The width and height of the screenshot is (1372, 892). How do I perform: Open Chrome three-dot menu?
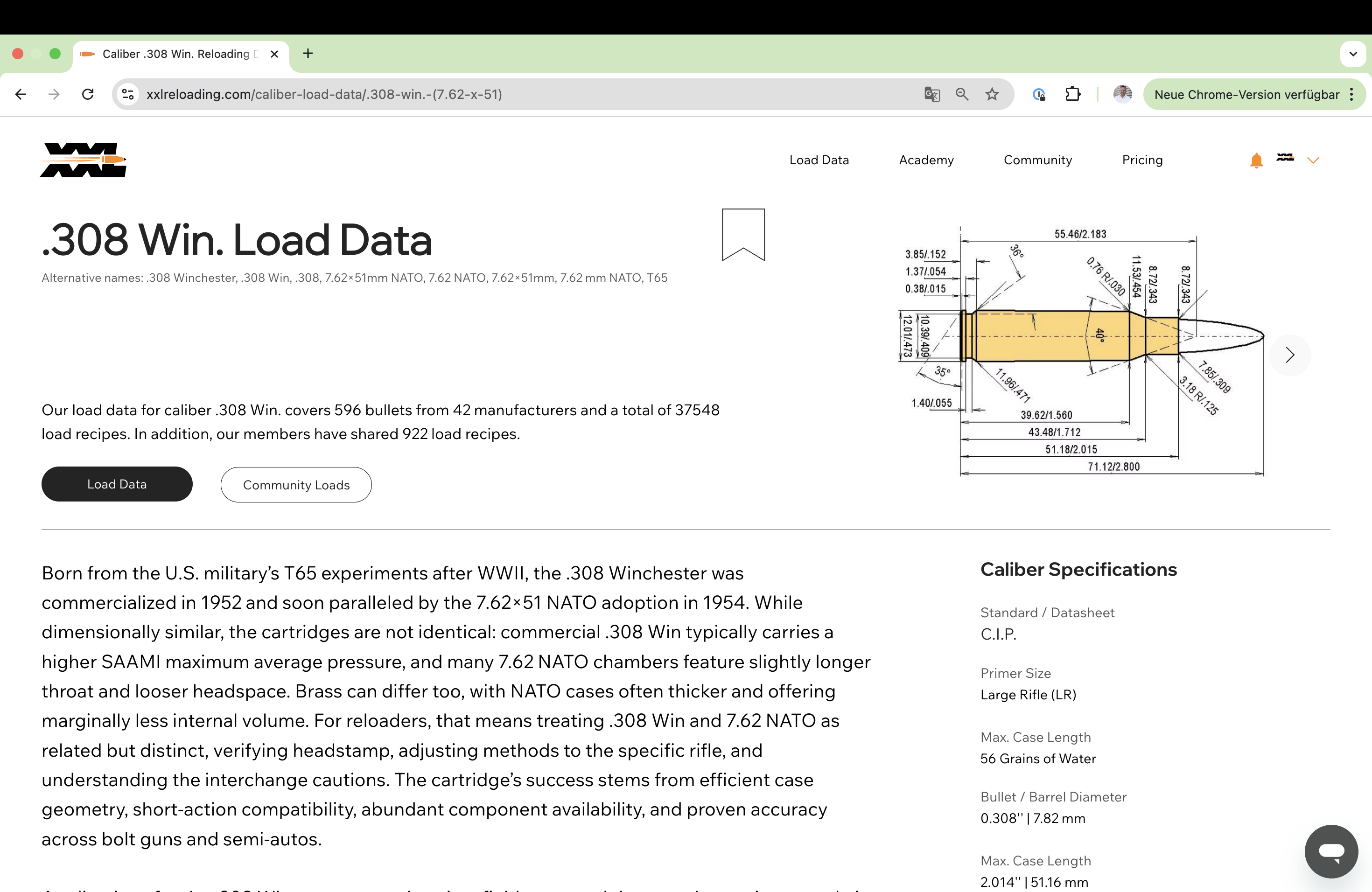(1351, 95)
